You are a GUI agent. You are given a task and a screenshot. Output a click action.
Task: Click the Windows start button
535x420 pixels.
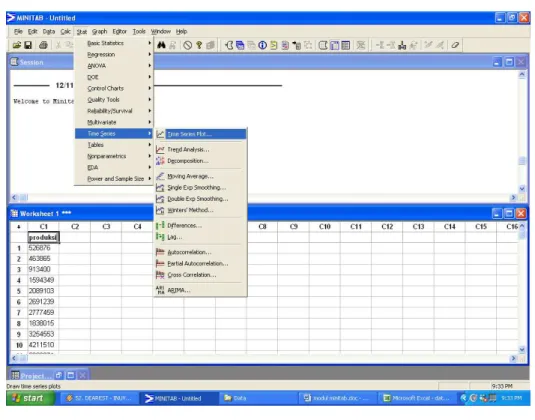30,398
